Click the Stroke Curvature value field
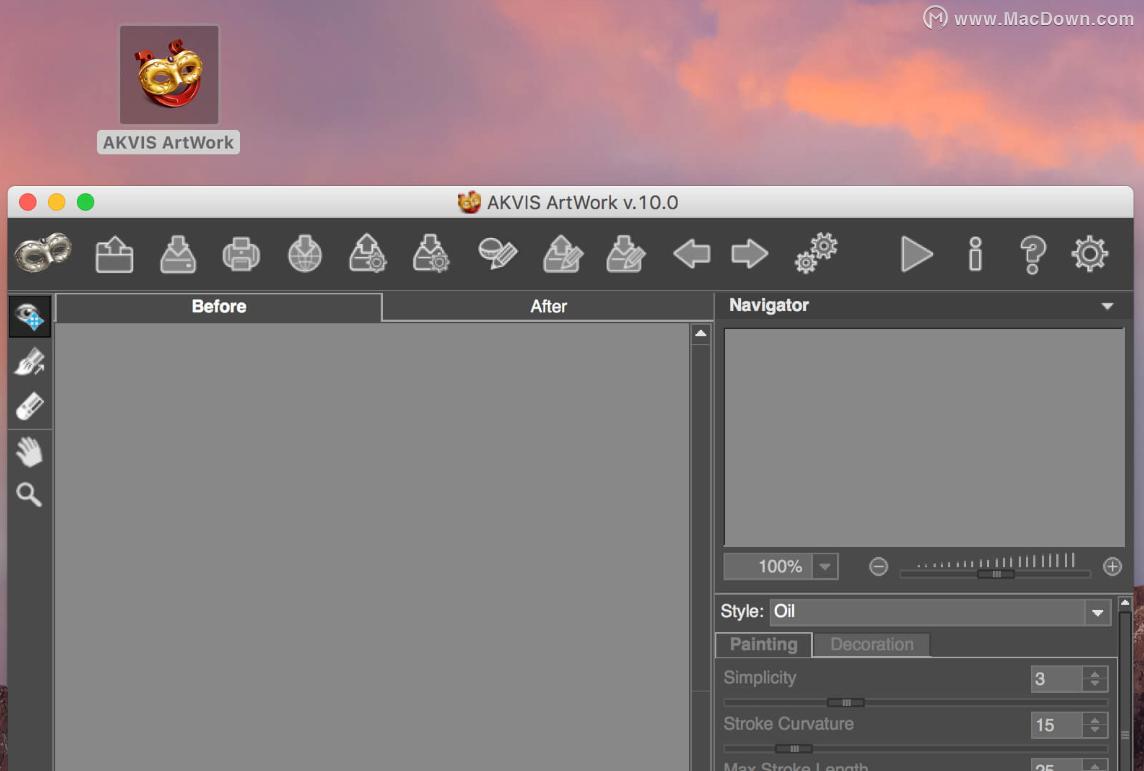This screenshot has width=1144, height=771. 1056,725
